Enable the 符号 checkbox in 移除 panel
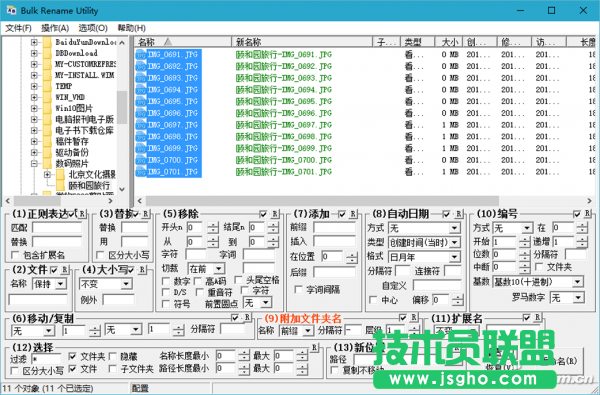The height and width of the screenshot is (395, 600). [166, 304]
